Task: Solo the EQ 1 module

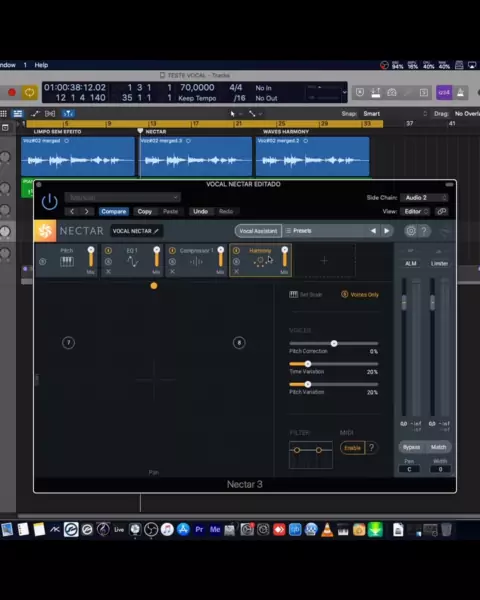Action: (x=108, y=262)
